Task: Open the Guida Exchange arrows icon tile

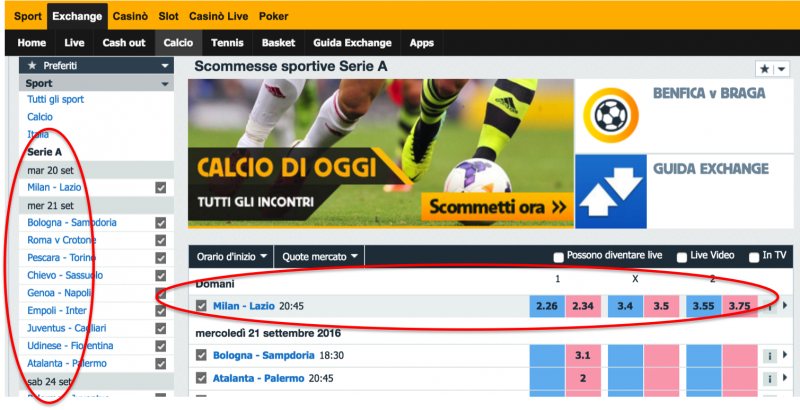Action: pos(611,192)
